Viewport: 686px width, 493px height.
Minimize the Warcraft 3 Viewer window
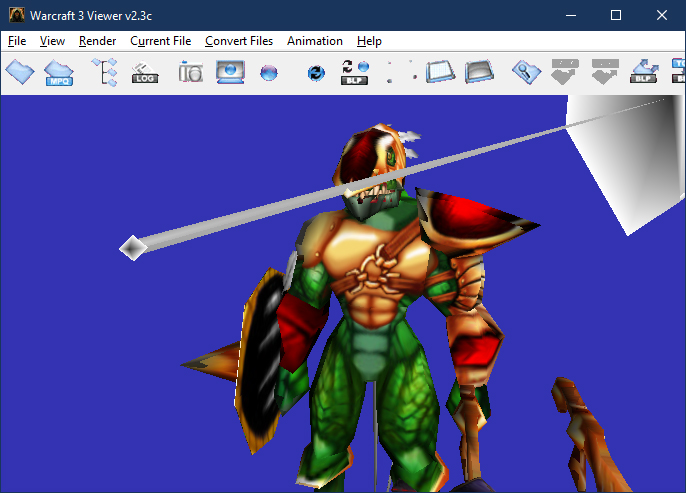tap(570, 15)
